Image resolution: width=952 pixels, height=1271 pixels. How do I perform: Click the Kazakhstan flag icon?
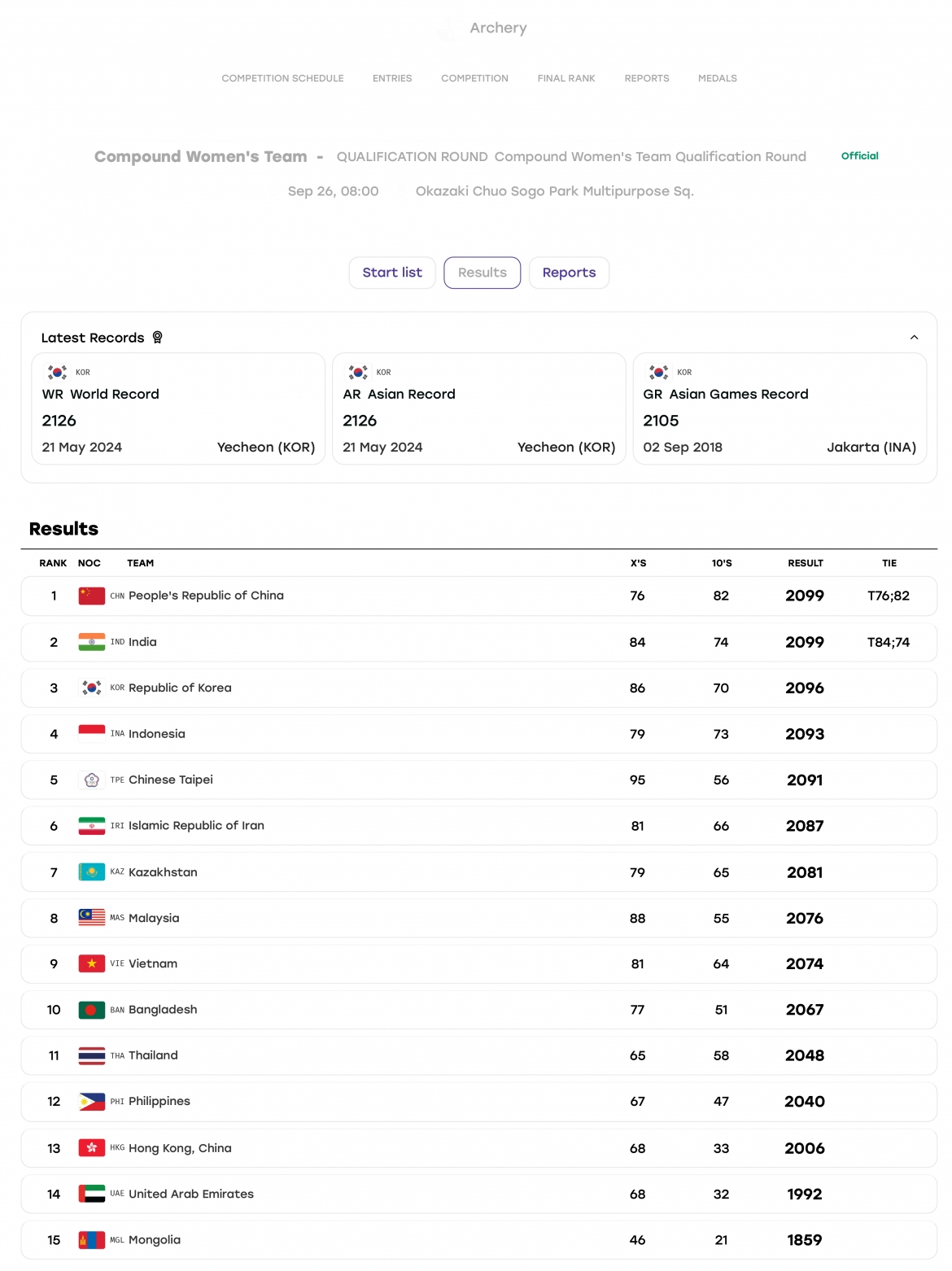click(92, 872)
